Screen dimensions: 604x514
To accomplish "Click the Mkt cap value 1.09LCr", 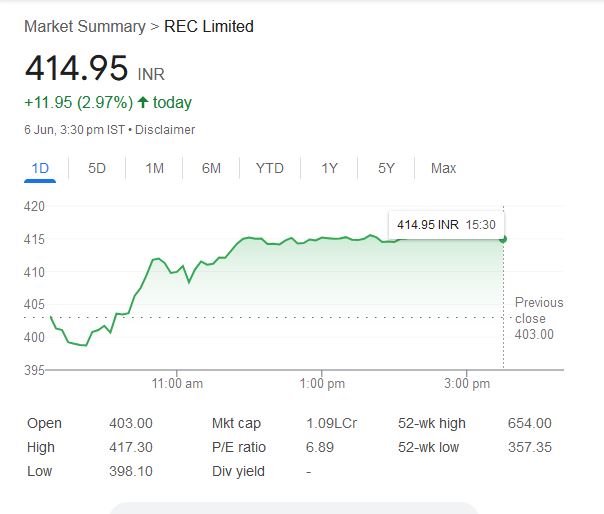I will (328, 423).
